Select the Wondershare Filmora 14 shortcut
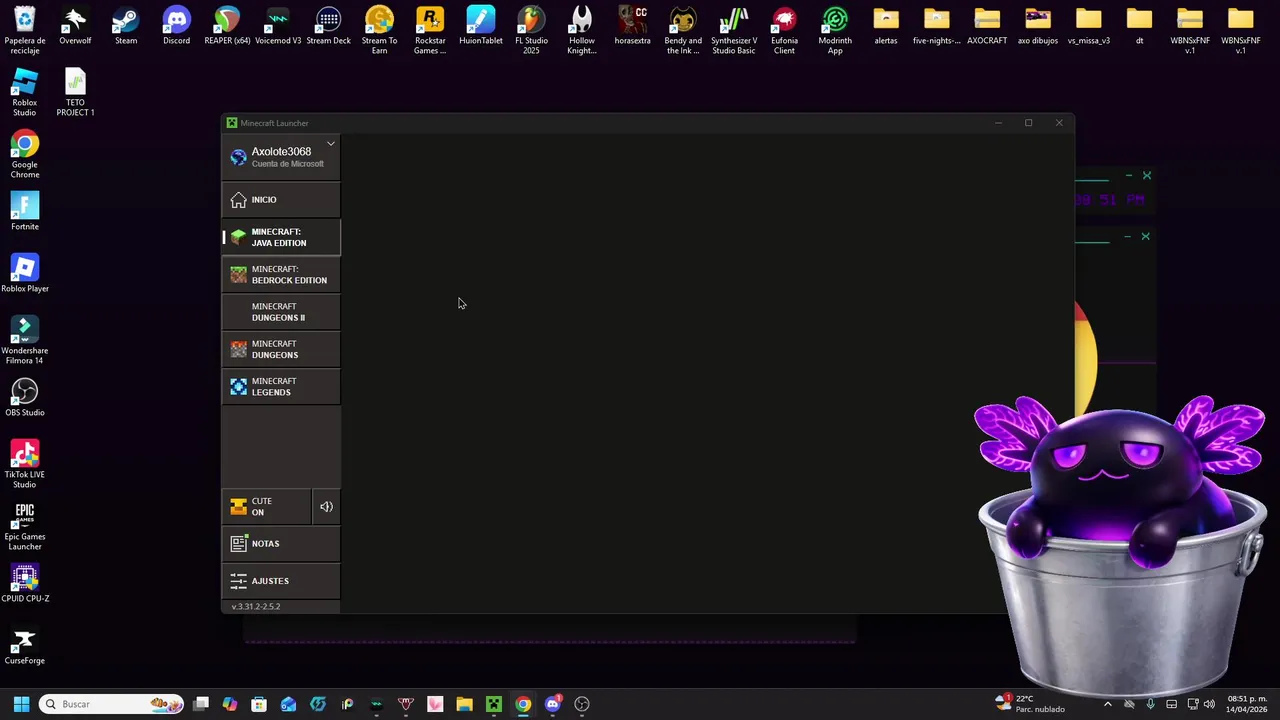 click(25, 341)
